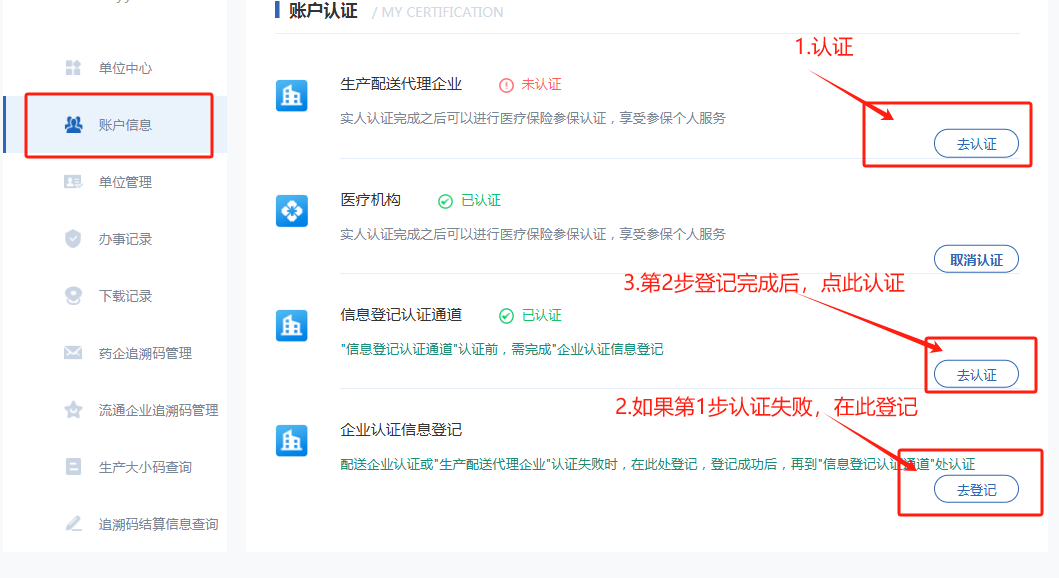Click the 信息登记认证通道 building icon
The image size is (1059, 578).
pos(292,325)
